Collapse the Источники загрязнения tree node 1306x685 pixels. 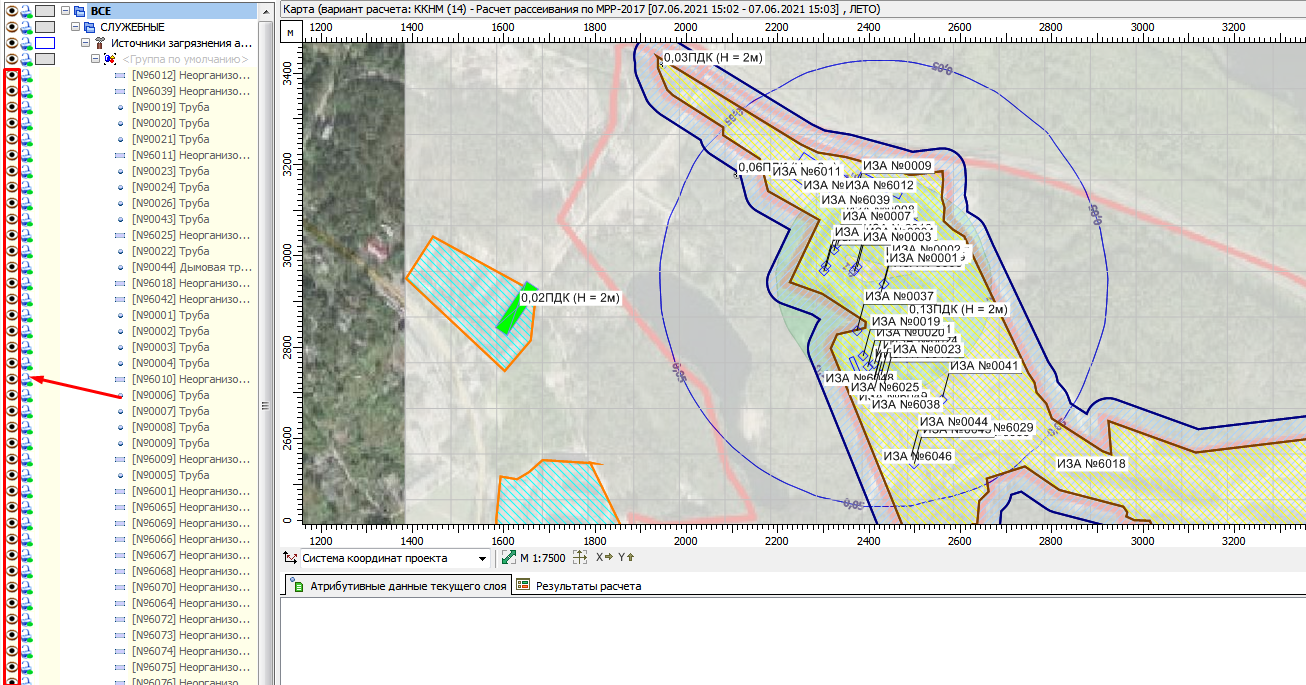[x=86, y=43]
